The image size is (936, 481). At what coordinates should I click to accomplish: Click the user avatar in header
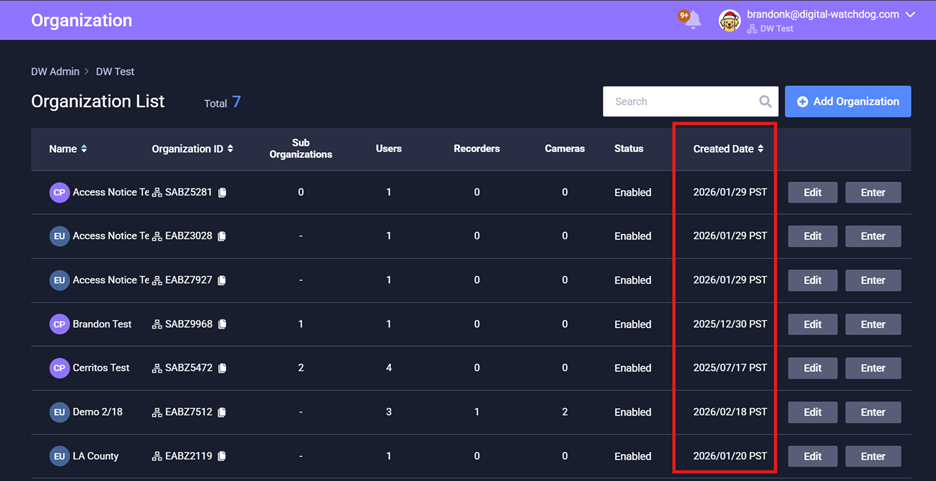(x=730, y=20)
